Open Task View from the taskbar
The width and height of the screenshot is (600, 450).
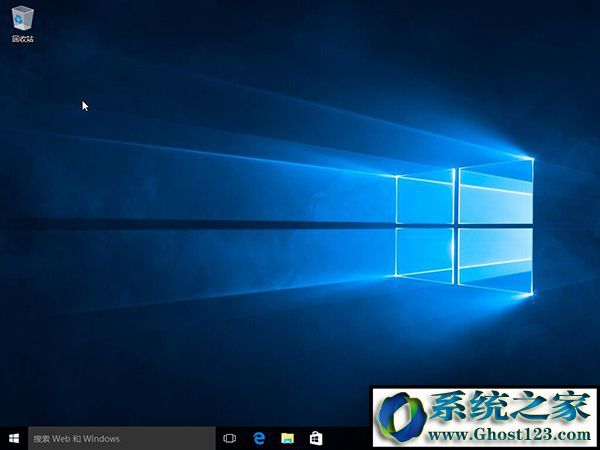230,438
